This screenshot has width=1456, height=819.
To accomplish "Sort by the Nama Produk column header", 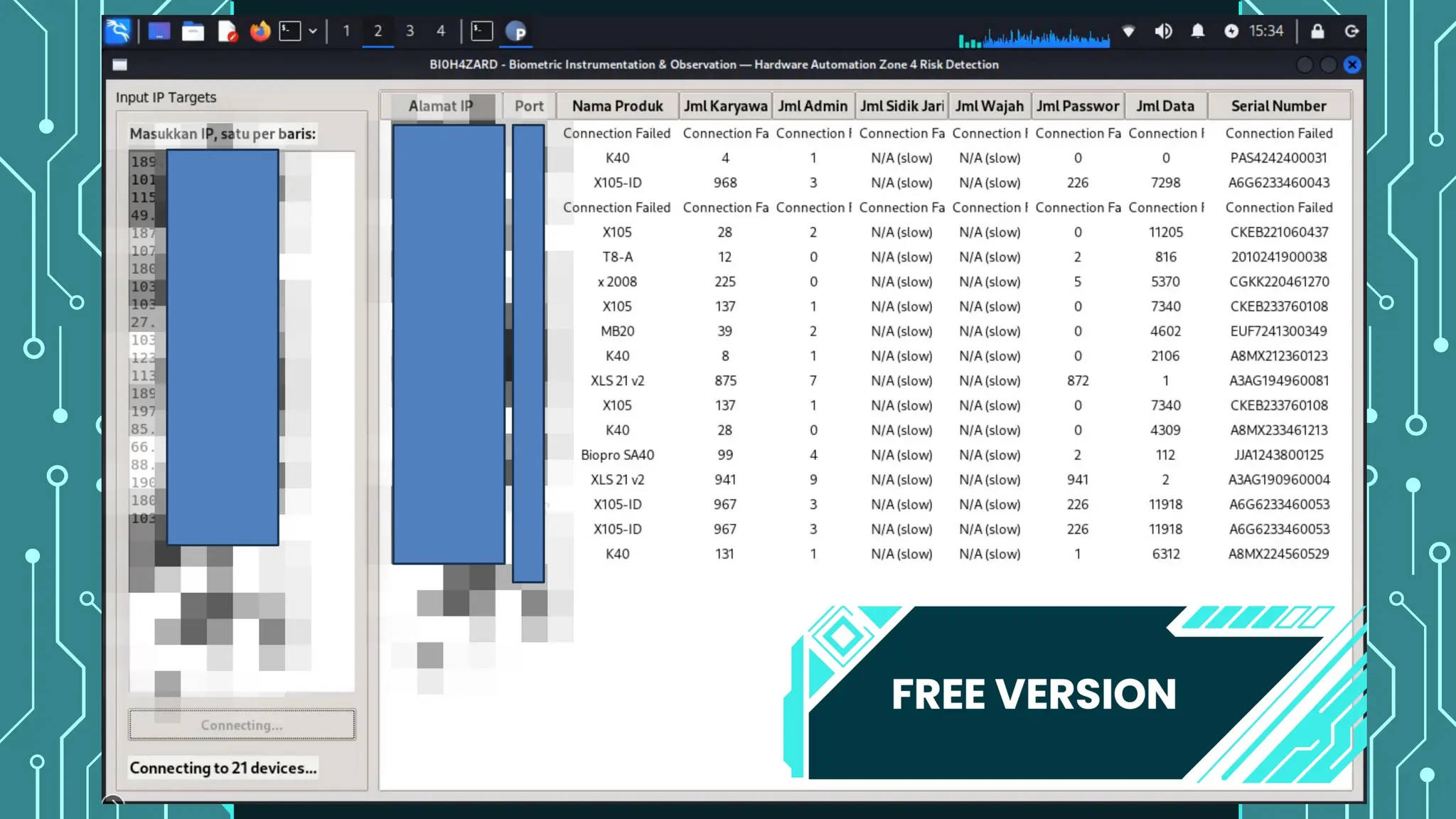I will click(x=616, y=106).
